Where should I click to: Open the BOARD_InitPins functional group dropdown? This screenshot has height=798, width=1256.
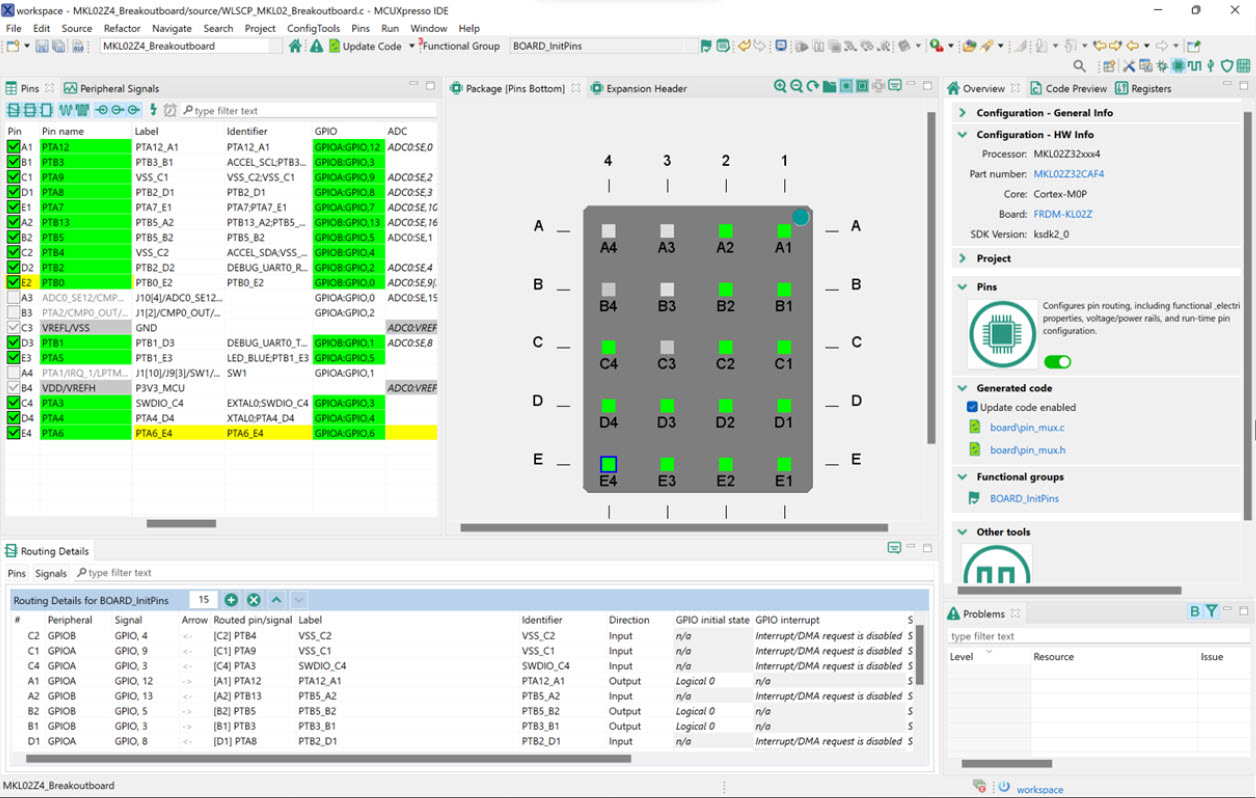click(x=600, y=46)
